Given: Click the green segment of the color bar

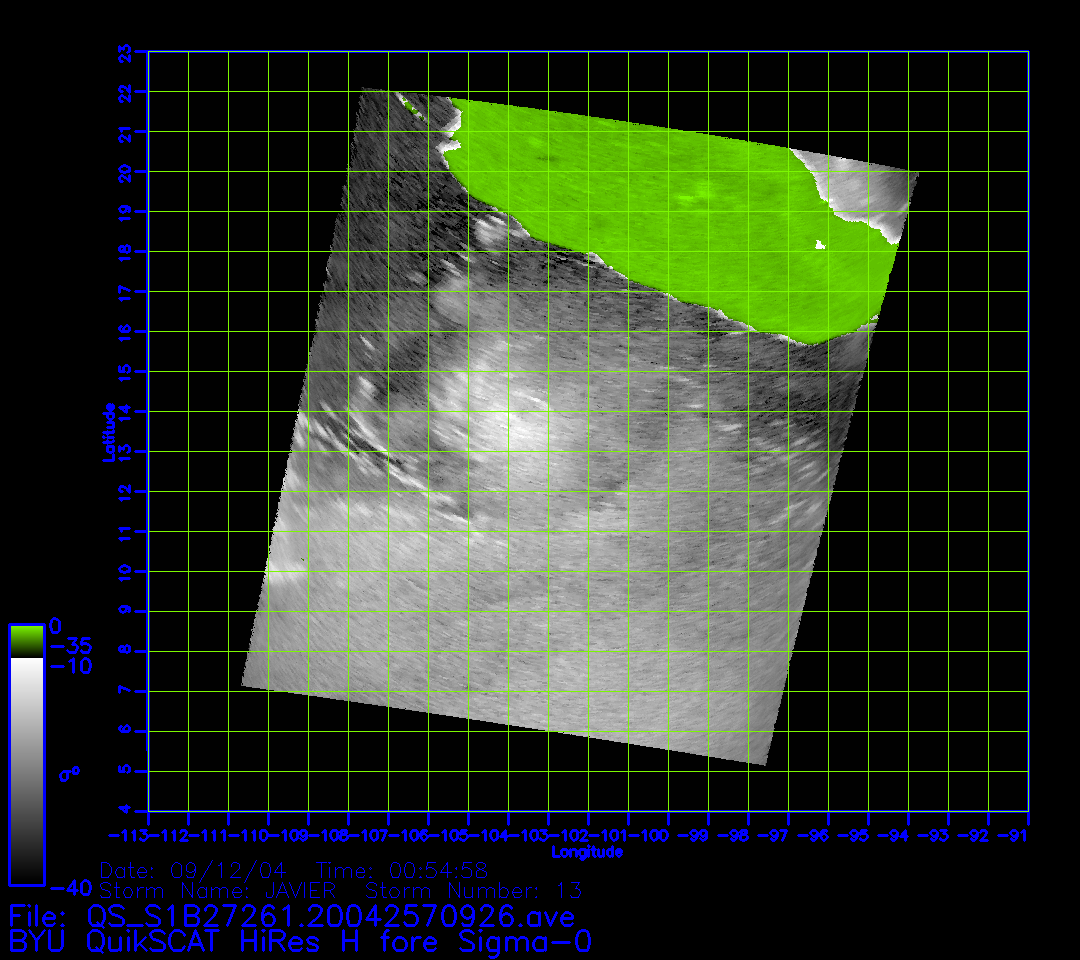Looking at the screenshot, I should click(x=26, y=640).
